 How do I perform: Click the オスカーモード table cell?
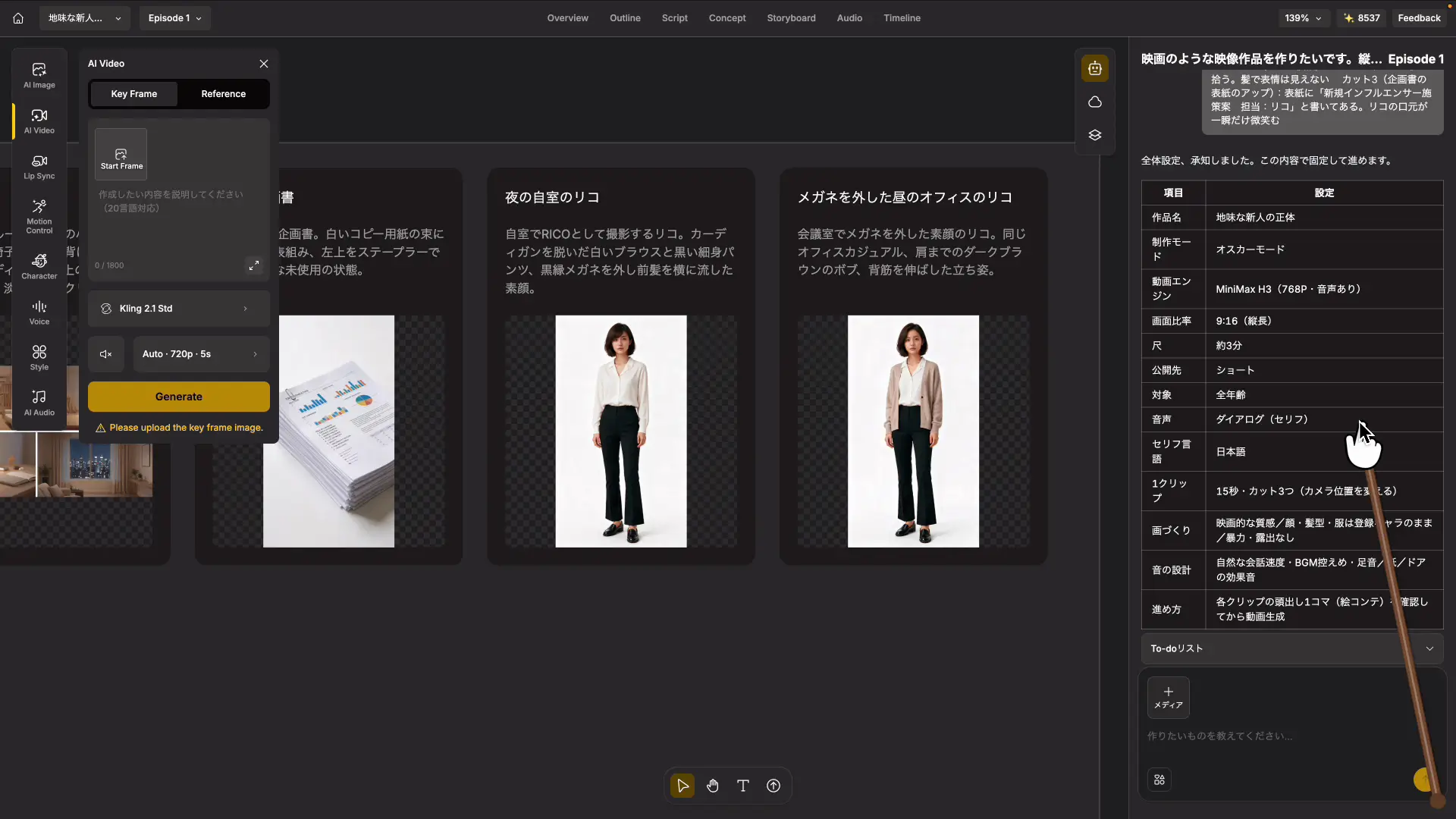tap(1324, 249)
